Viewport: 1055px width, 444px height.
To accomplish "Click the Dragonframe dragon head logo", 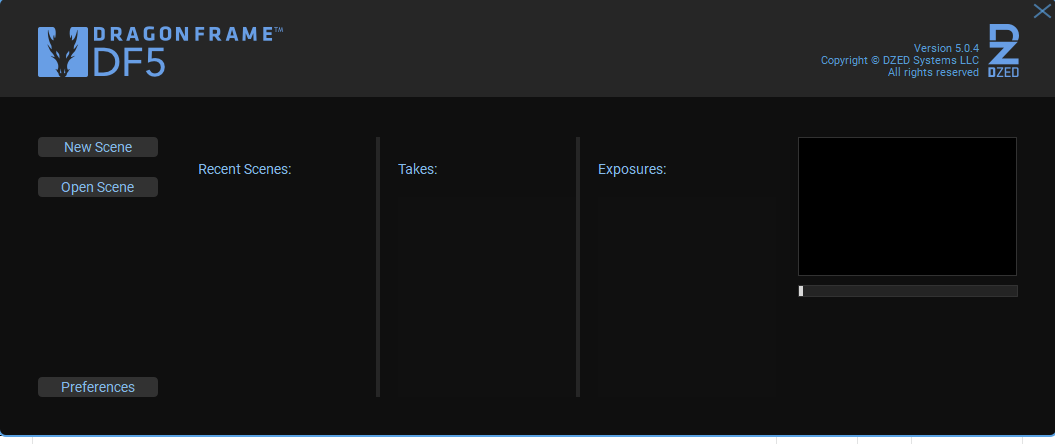I will pos(63,52).
